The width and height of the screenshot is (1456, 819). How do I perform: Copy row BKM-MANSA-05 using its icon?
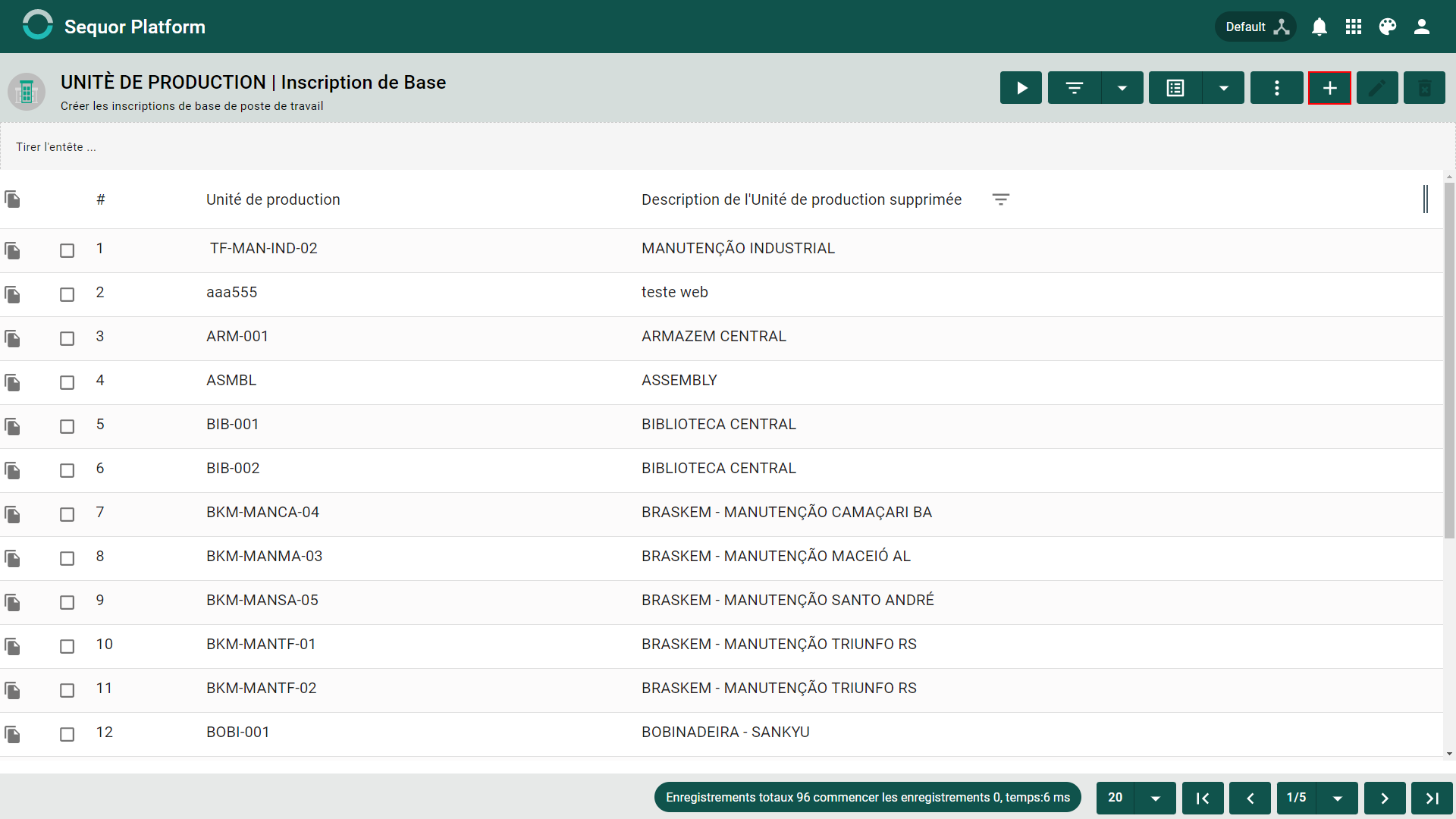click(12, 602)
